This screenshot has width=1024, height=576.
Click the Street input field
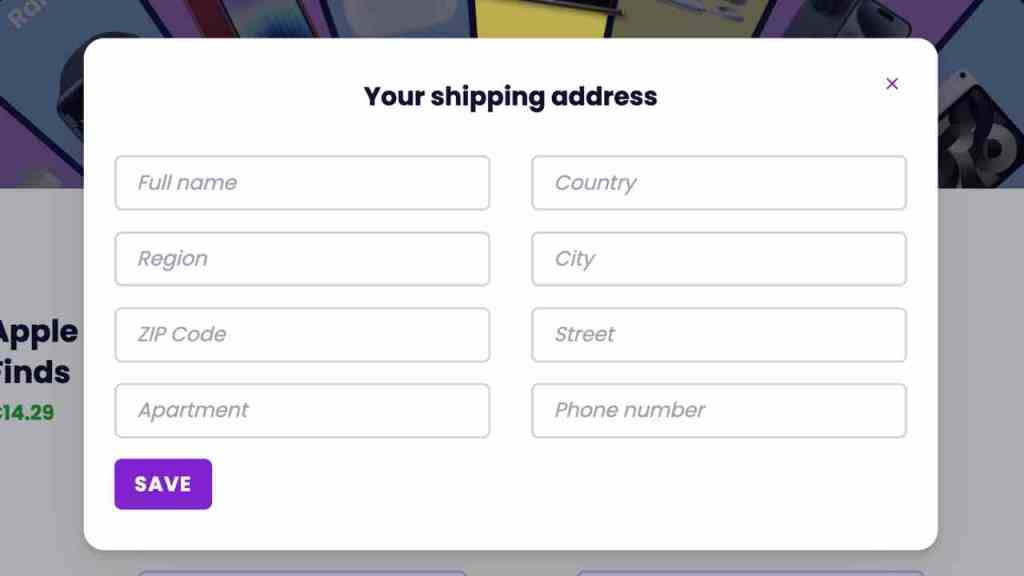(x=718, y=335)
